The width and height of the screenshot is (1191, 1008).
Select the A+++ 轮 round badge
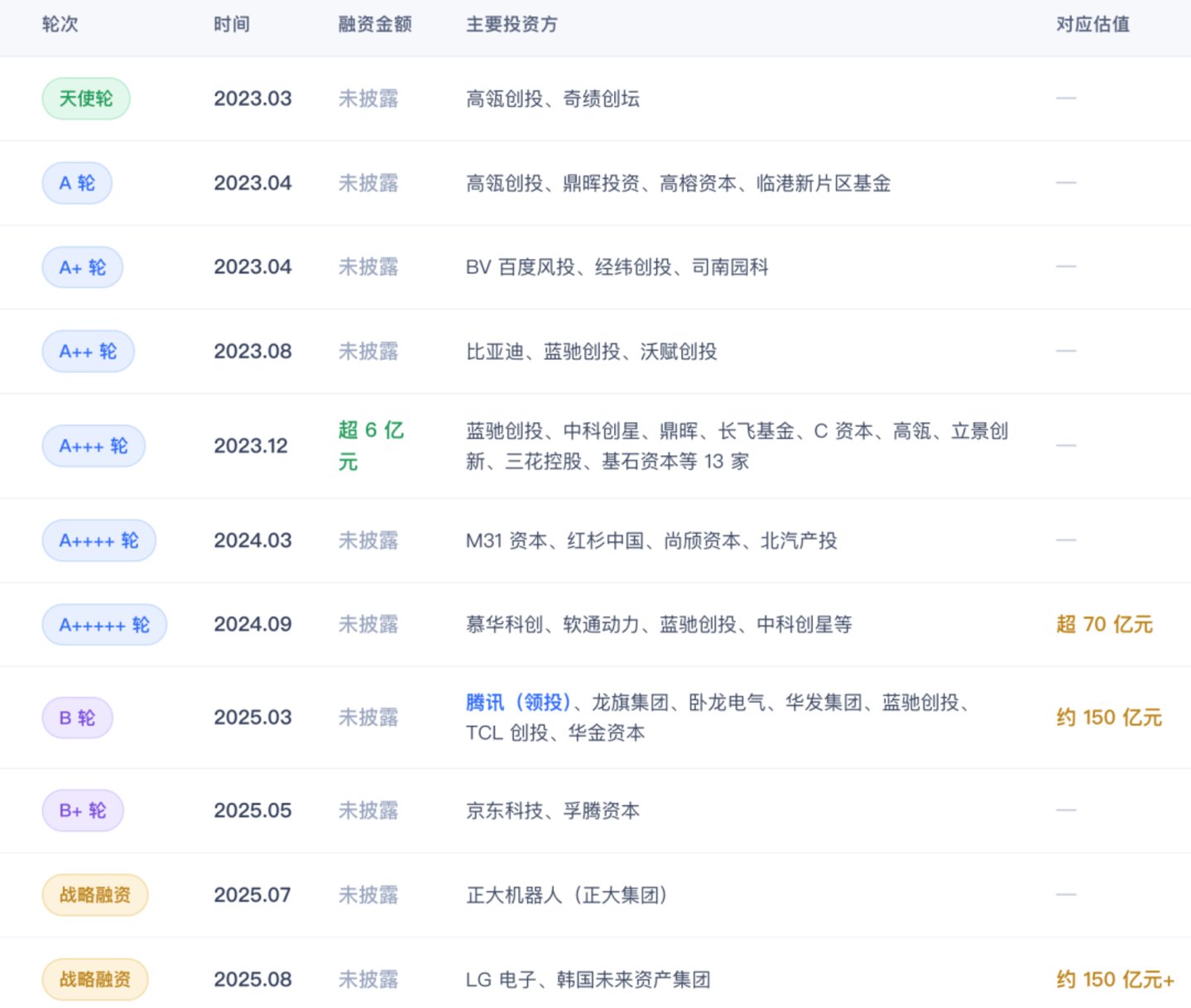click(x=94, y=446)
